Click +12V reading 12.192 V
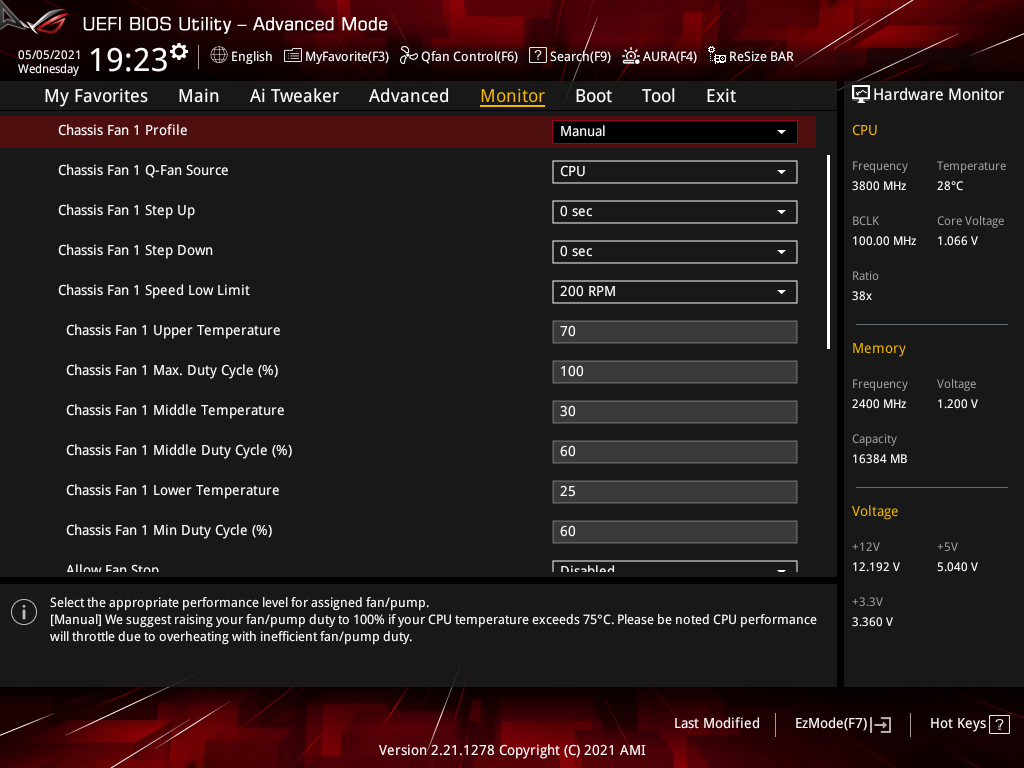This screenshot has width=1024, height=768. click(x=876, y=567)
